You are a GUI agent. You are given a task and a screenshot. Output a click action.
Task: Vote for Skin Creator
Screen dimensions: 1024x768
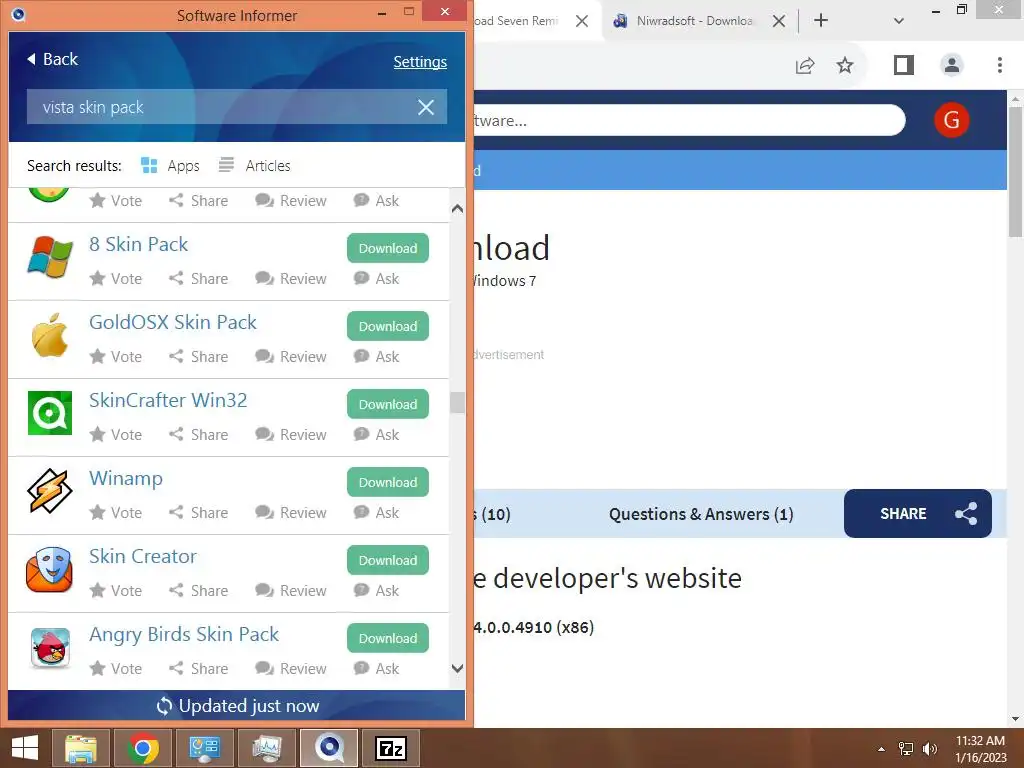tap(116, 591)
